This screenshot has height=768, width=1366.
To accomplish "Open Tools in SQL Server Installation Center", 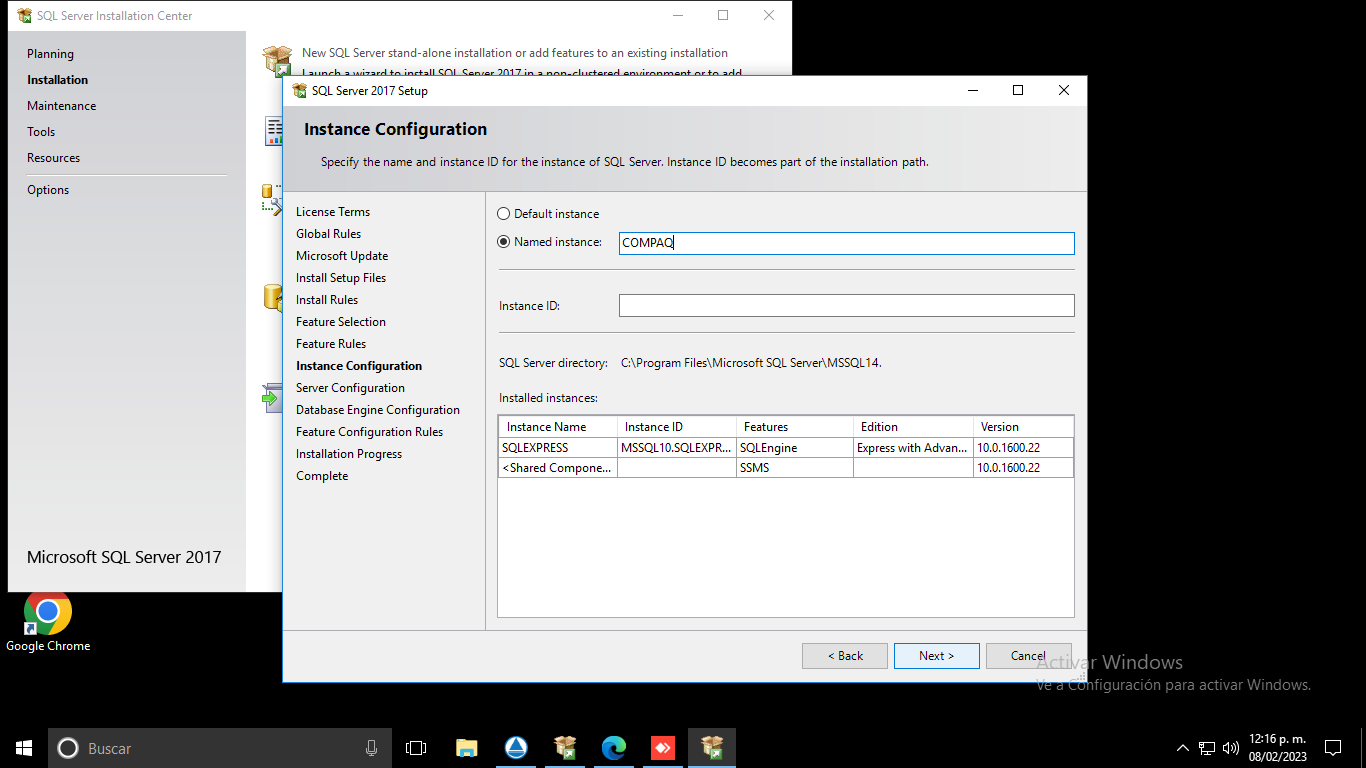I will (41, 132).
